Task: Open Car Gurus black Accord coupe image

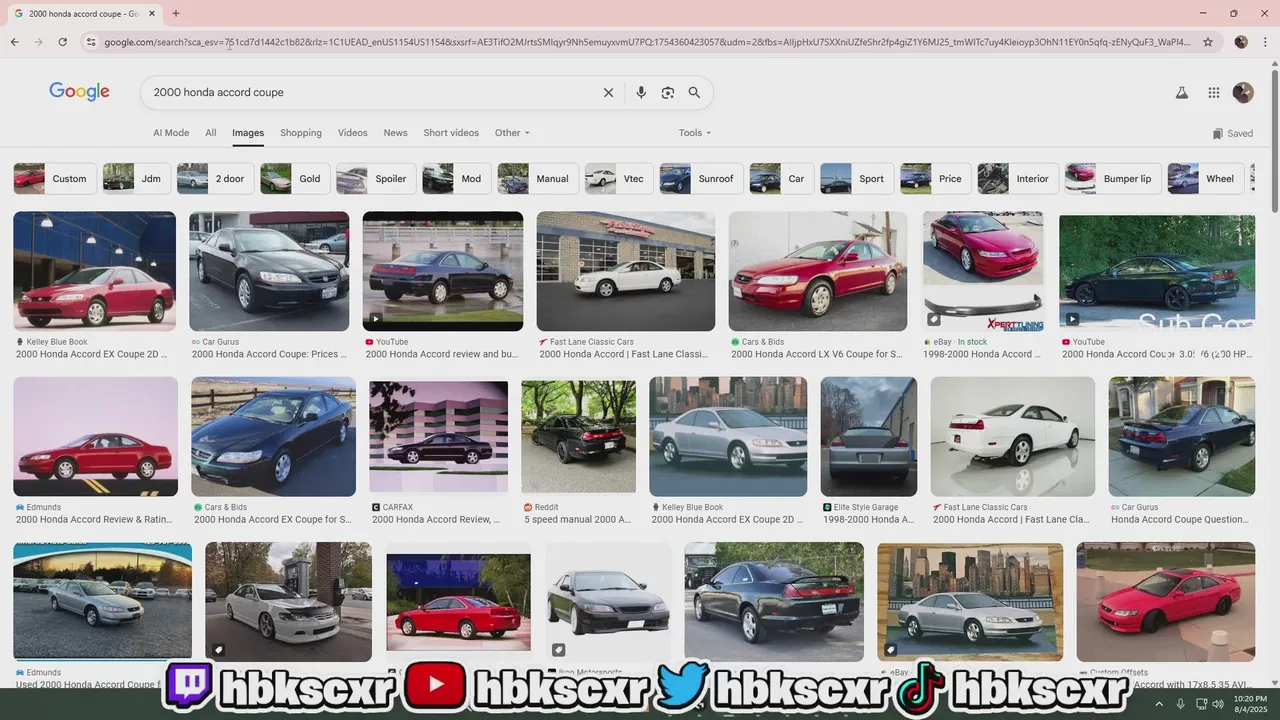Action: [x=269, y=271]
